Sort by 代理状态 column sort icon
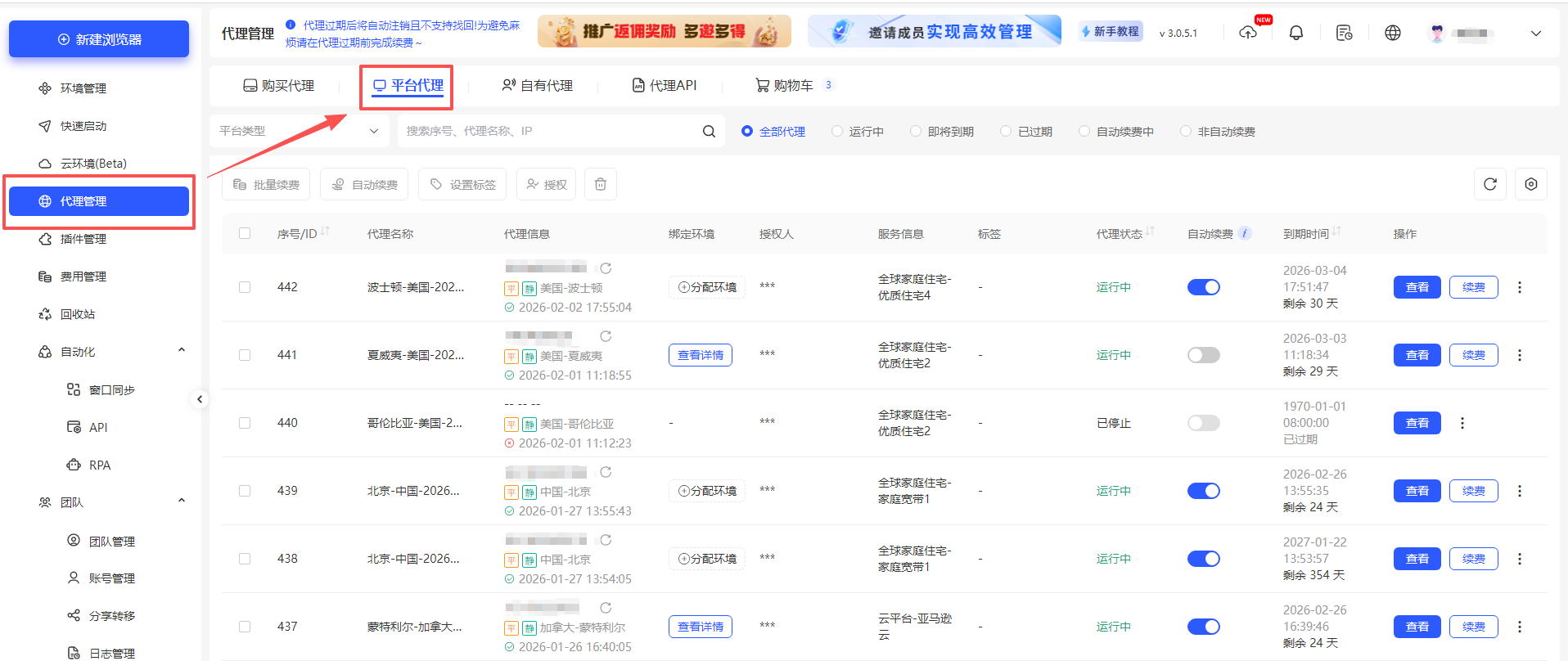The image size is (1568, 661). click(1150, 232)
